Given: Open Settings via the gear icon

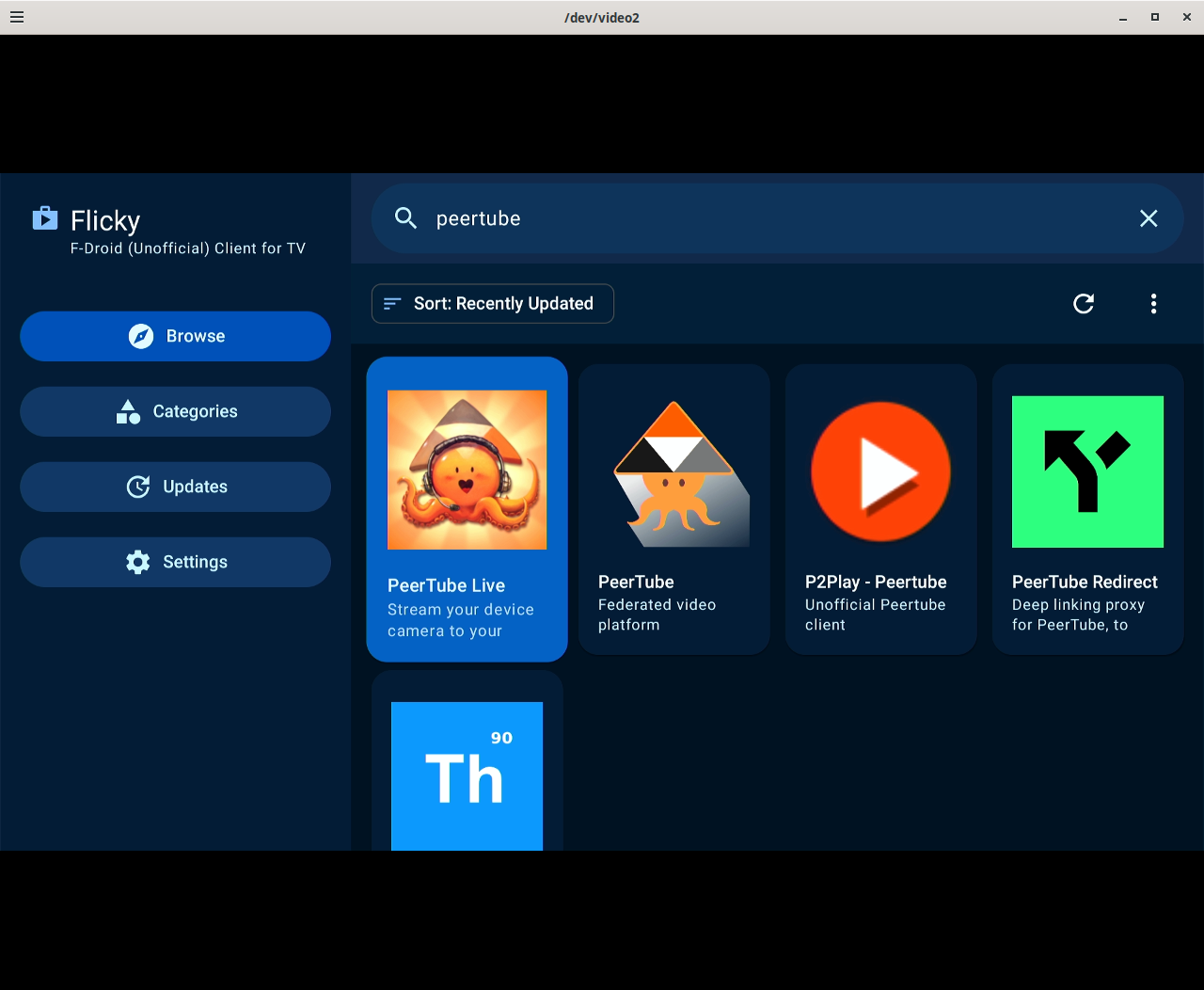Looking at the screenshot, I should [138, 562].
